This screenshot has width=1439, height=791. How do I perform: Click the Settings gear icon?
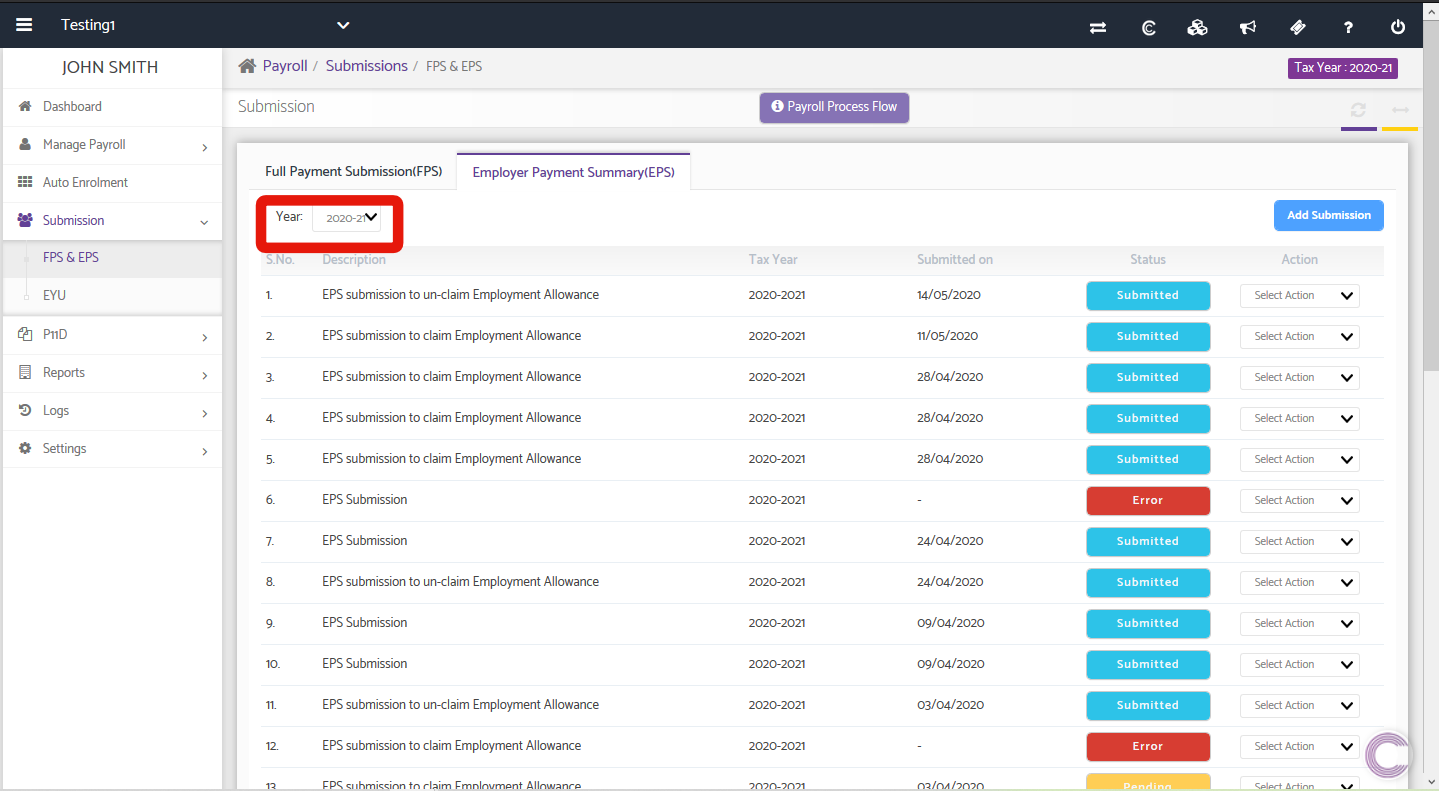[x=25, y=448]
